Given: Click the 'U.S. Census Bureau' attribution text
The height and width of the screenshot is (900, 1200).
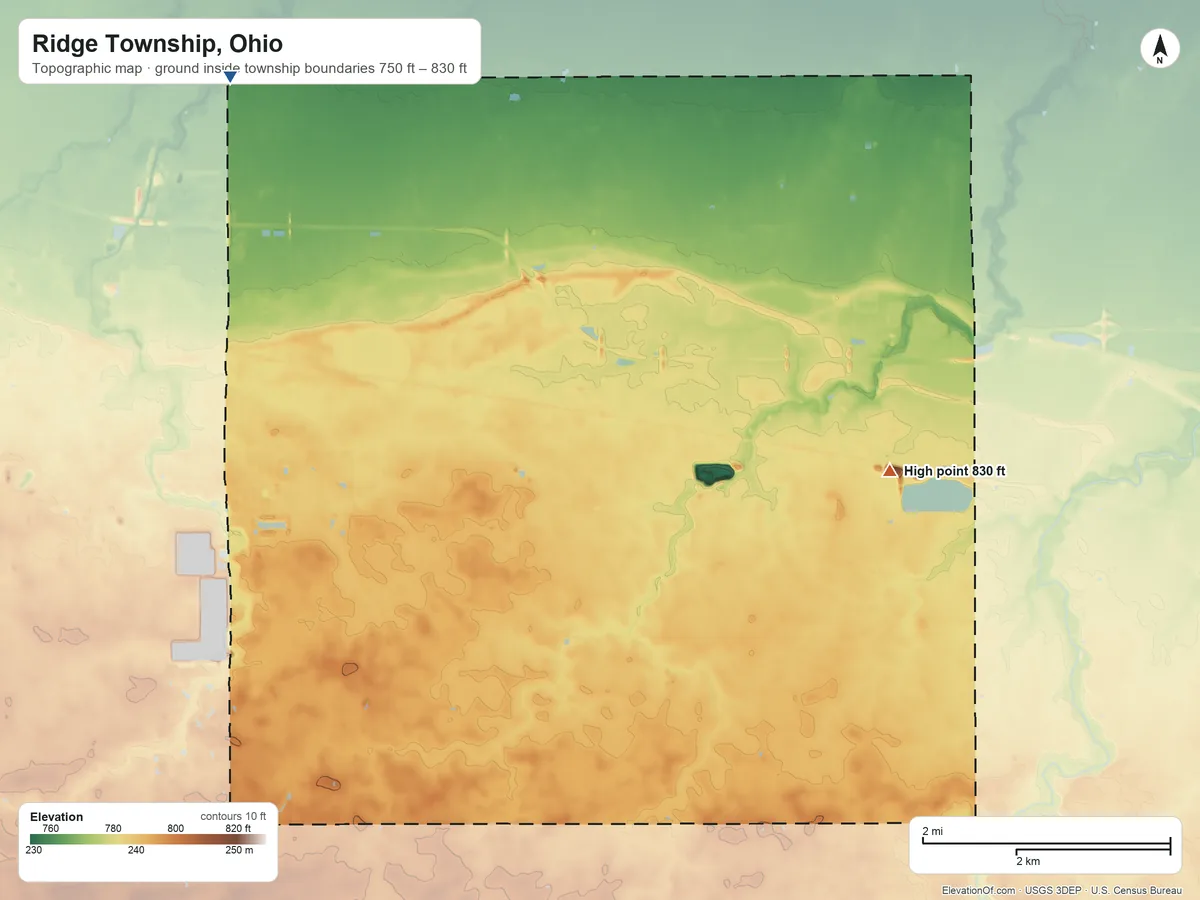Looking at the screenshot, I should (x=1136, y=890).
